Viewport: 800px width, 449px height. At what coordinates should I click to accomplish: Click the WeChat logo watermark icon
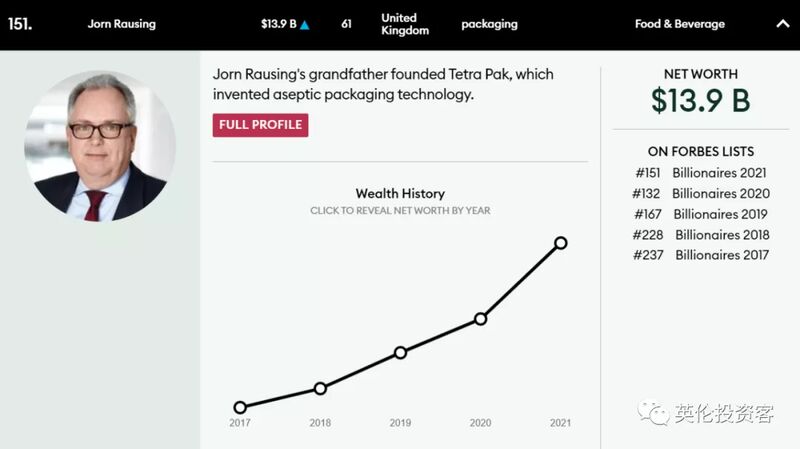pyautogui.click(x=653, y=413)
